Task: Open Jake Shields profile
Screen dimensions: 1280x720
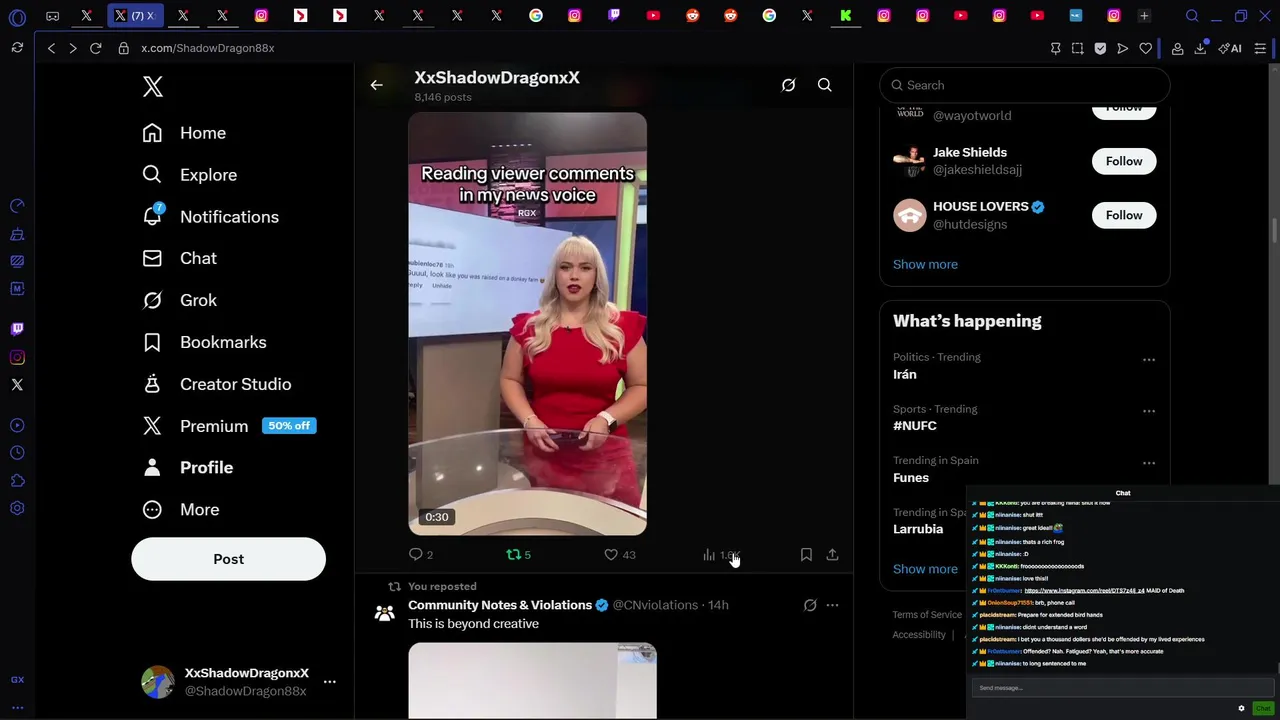Action: click(970, 152)
